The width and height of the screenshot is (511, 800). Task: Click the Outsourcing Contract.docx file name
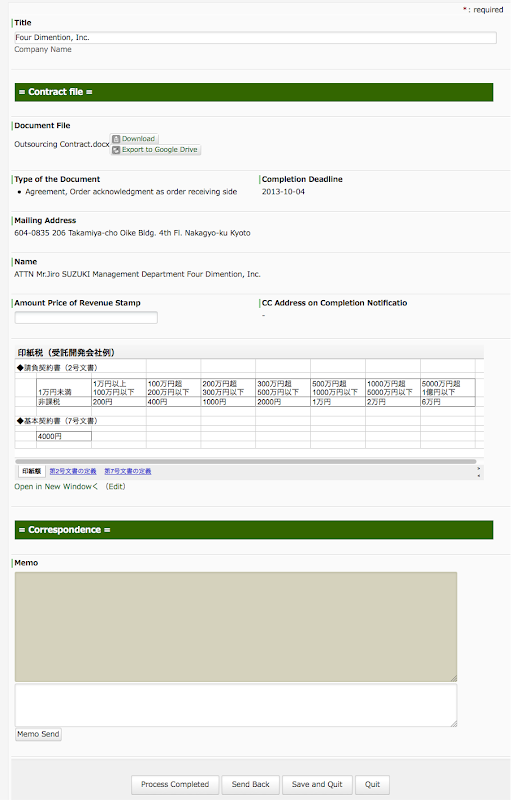click(62, 144)
